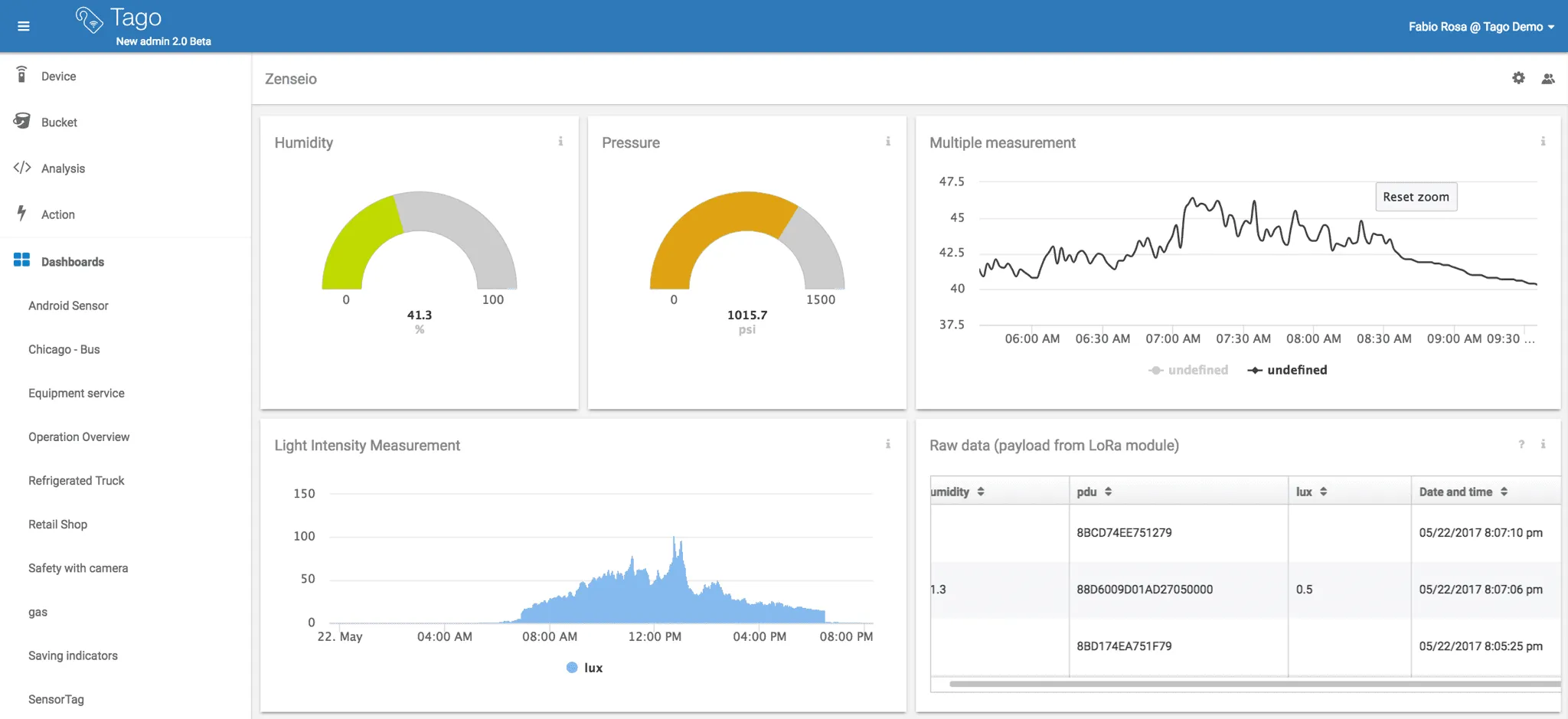Open dashboard settings via gear icon

click(1518, 77)
